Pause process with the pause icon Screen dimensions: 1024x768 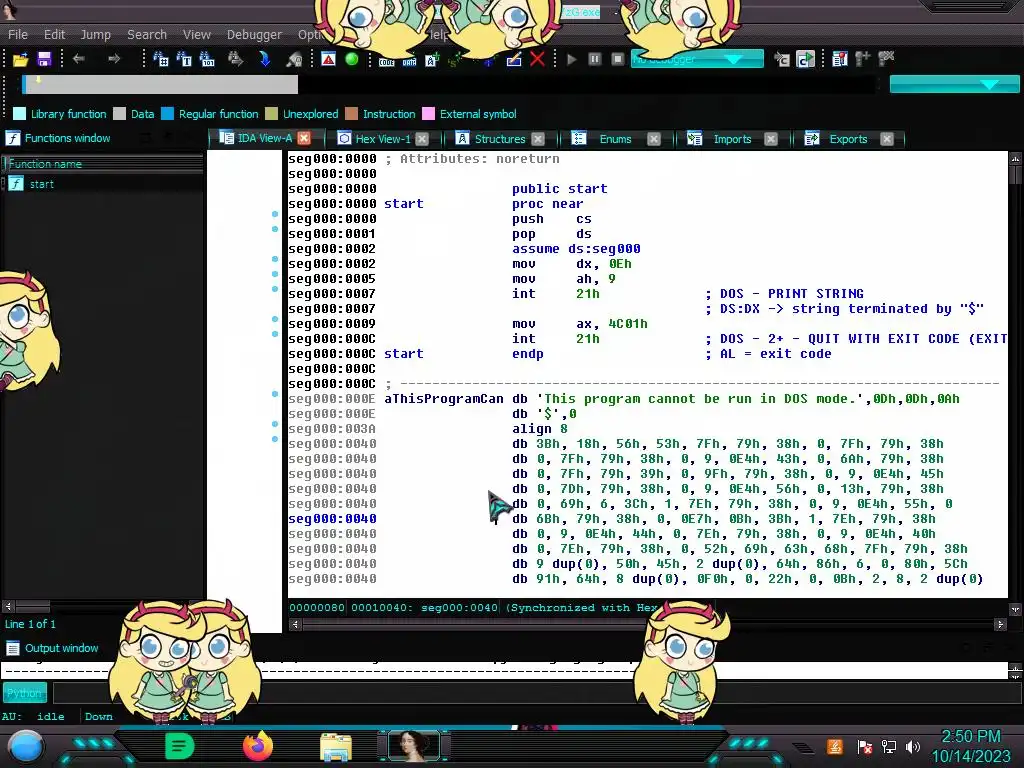click(594, 59)
